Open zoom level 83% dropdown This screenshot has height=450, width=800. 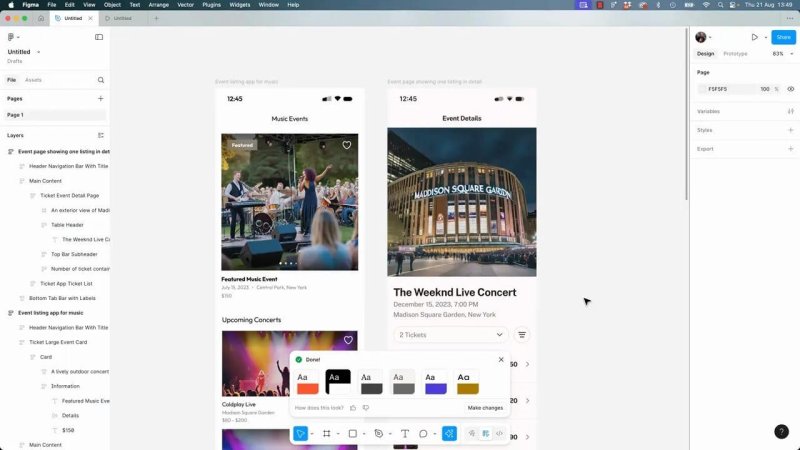[783, 54]
